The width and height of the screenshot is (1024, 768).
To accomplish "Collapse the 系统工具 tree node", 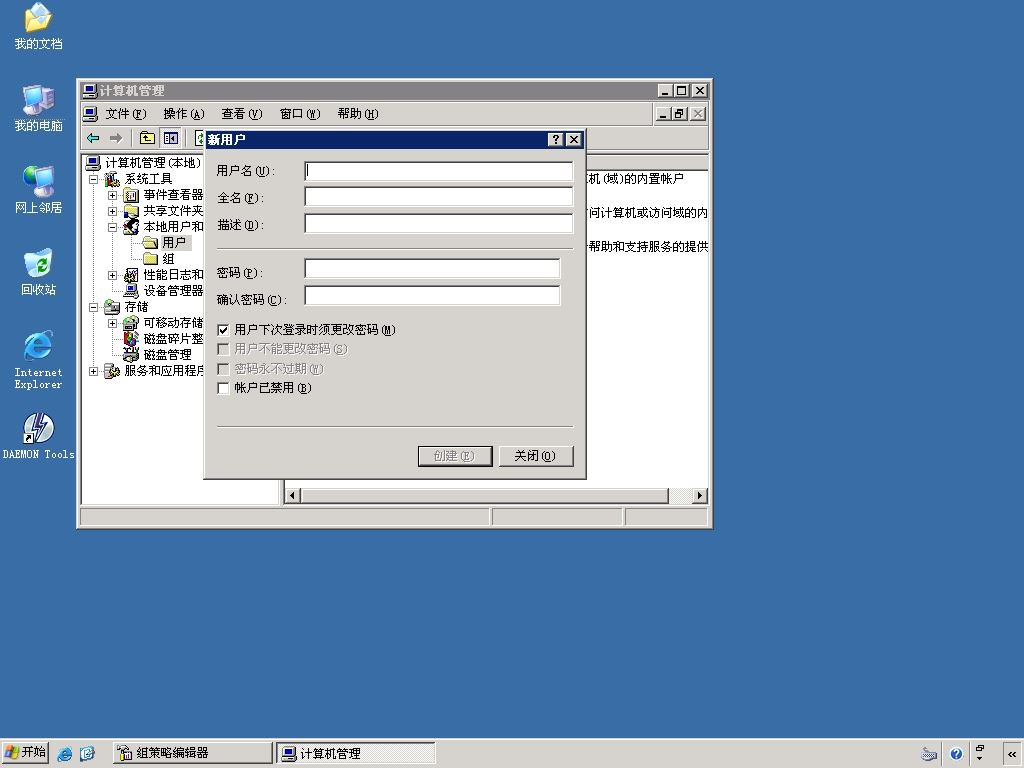I will (x=93, y=179).
